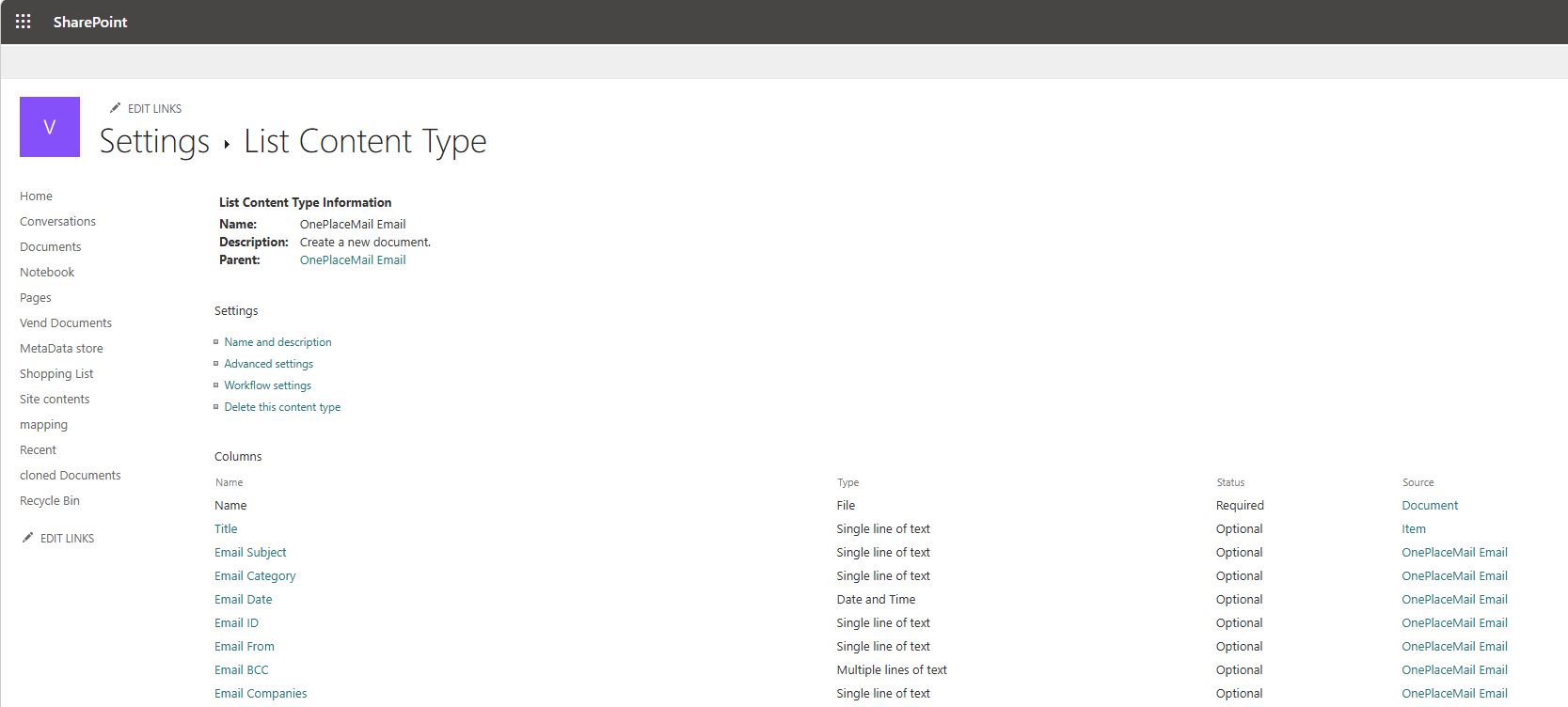Click the 'Multiple lines of text' type cell

[892, 670]
